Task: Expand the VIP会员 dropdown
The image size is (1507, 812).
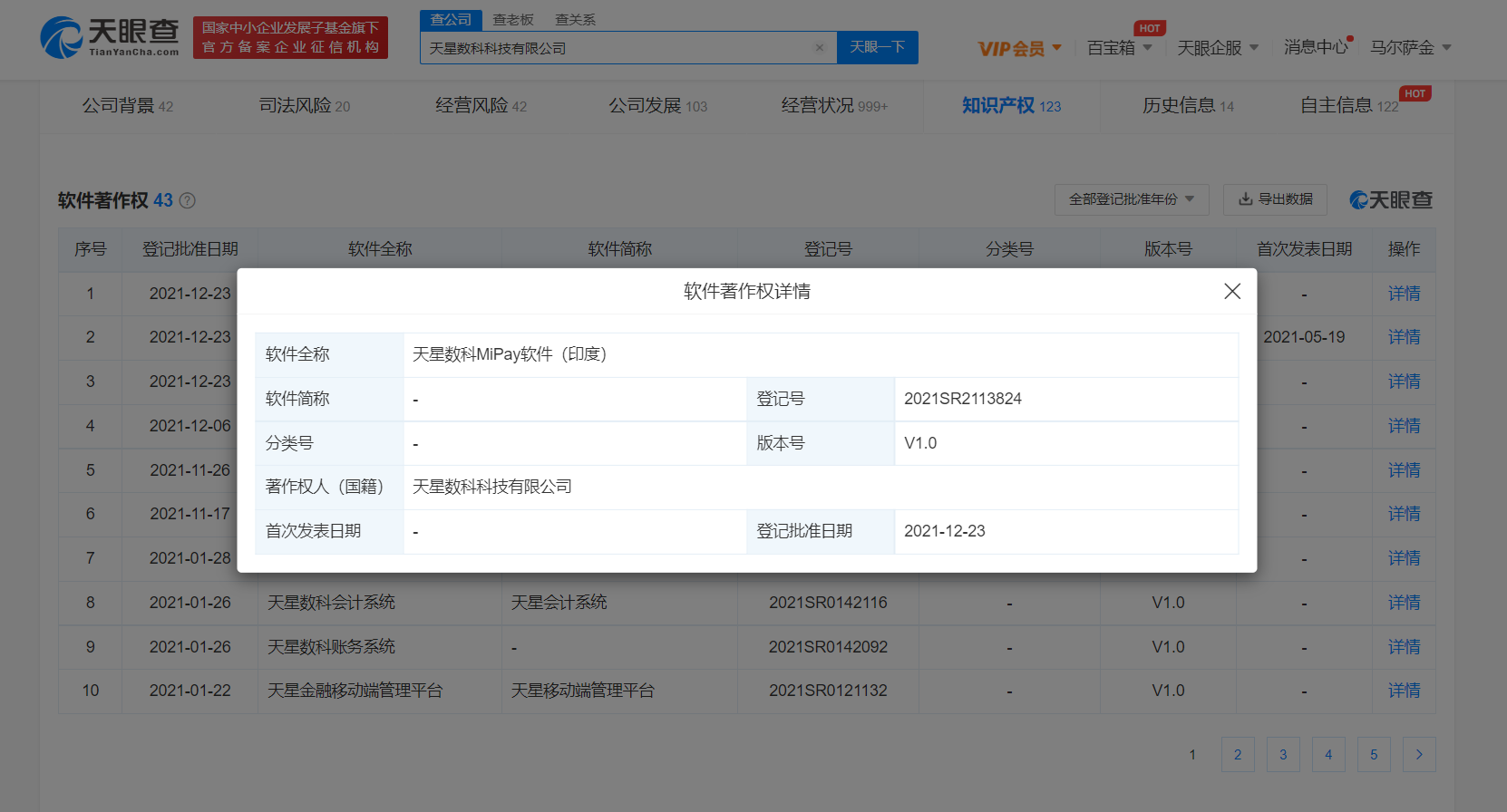Action: [x=1019, y=48]
